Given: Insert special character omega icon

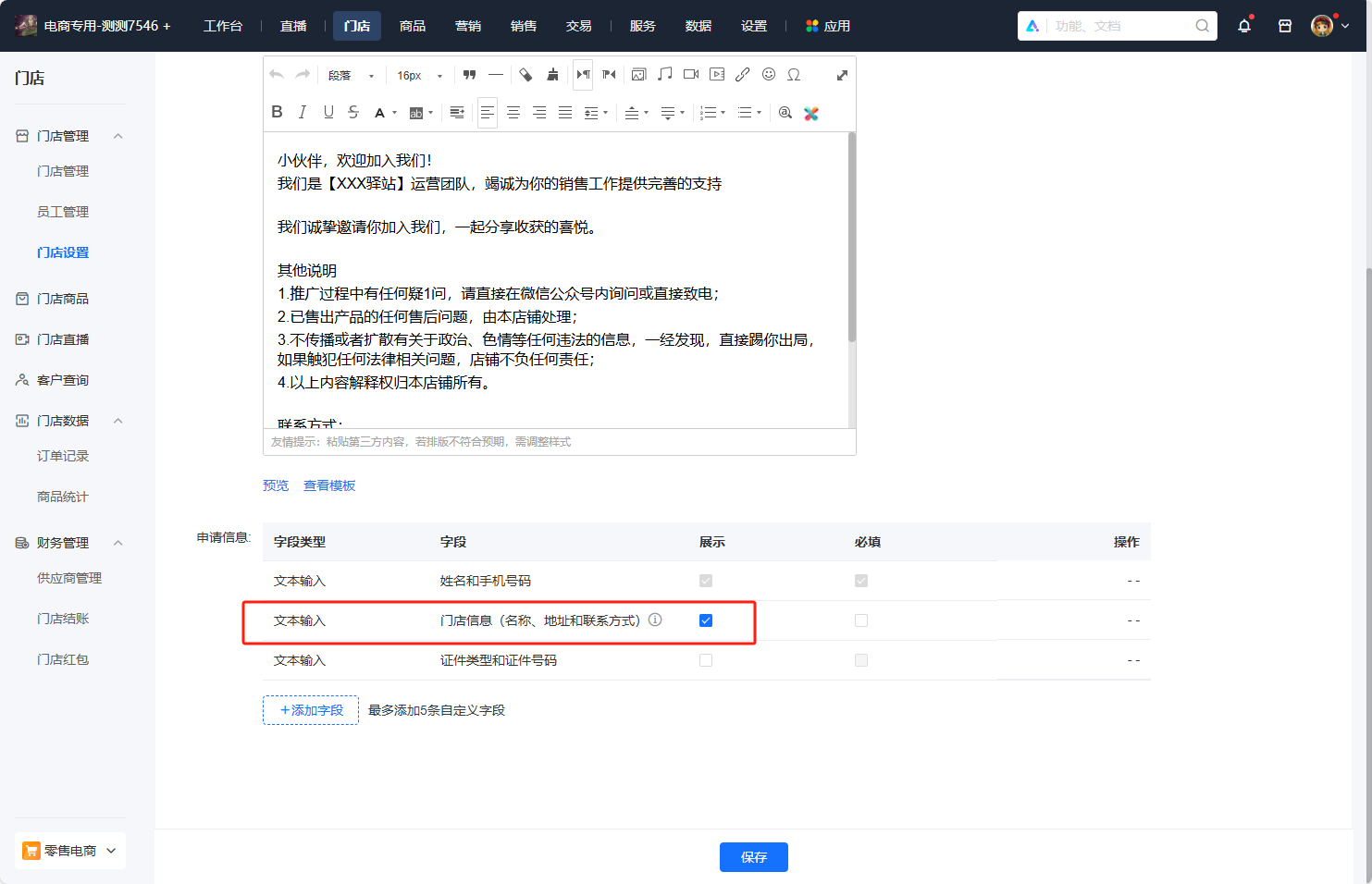Looking at the screenshot, I should point(794,75).
